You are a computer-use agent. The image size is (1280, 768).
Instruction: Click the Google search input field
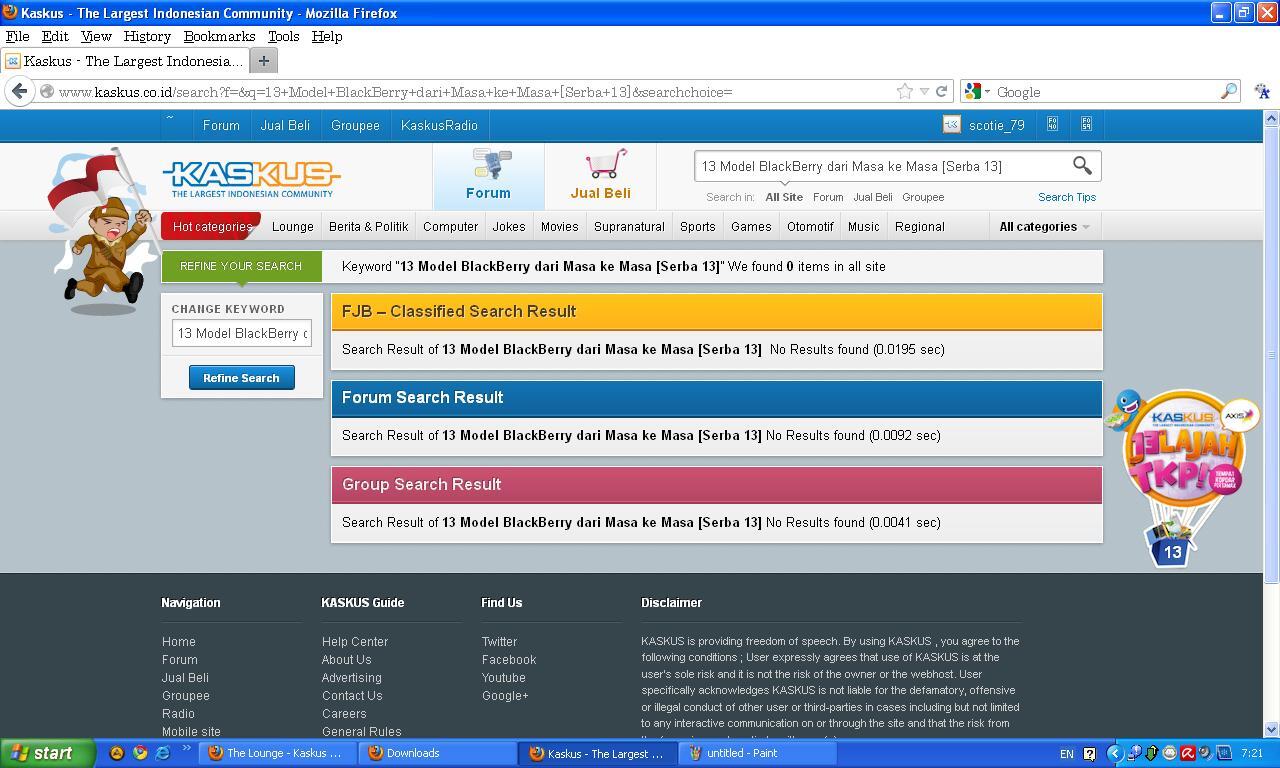(x=1105, y=92)
